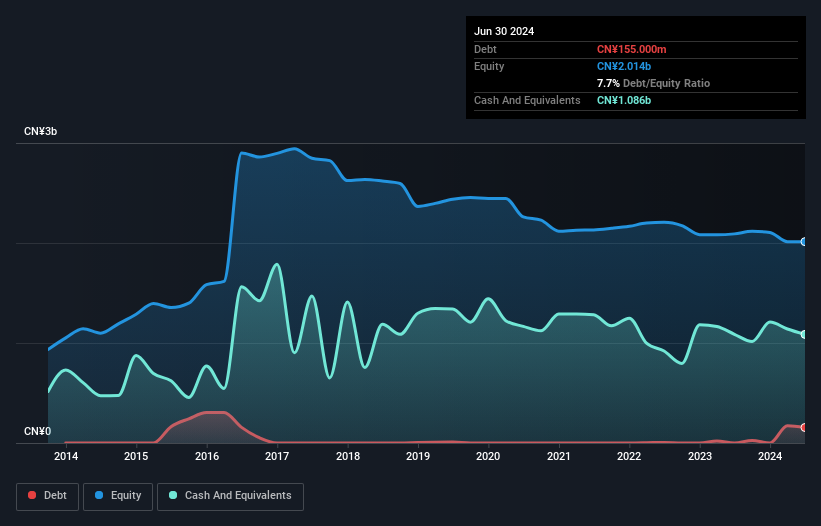Select the 2019 x-axis label
This screenshot has width=821, height=526.
pyautogui.click(x=418, y=456)
